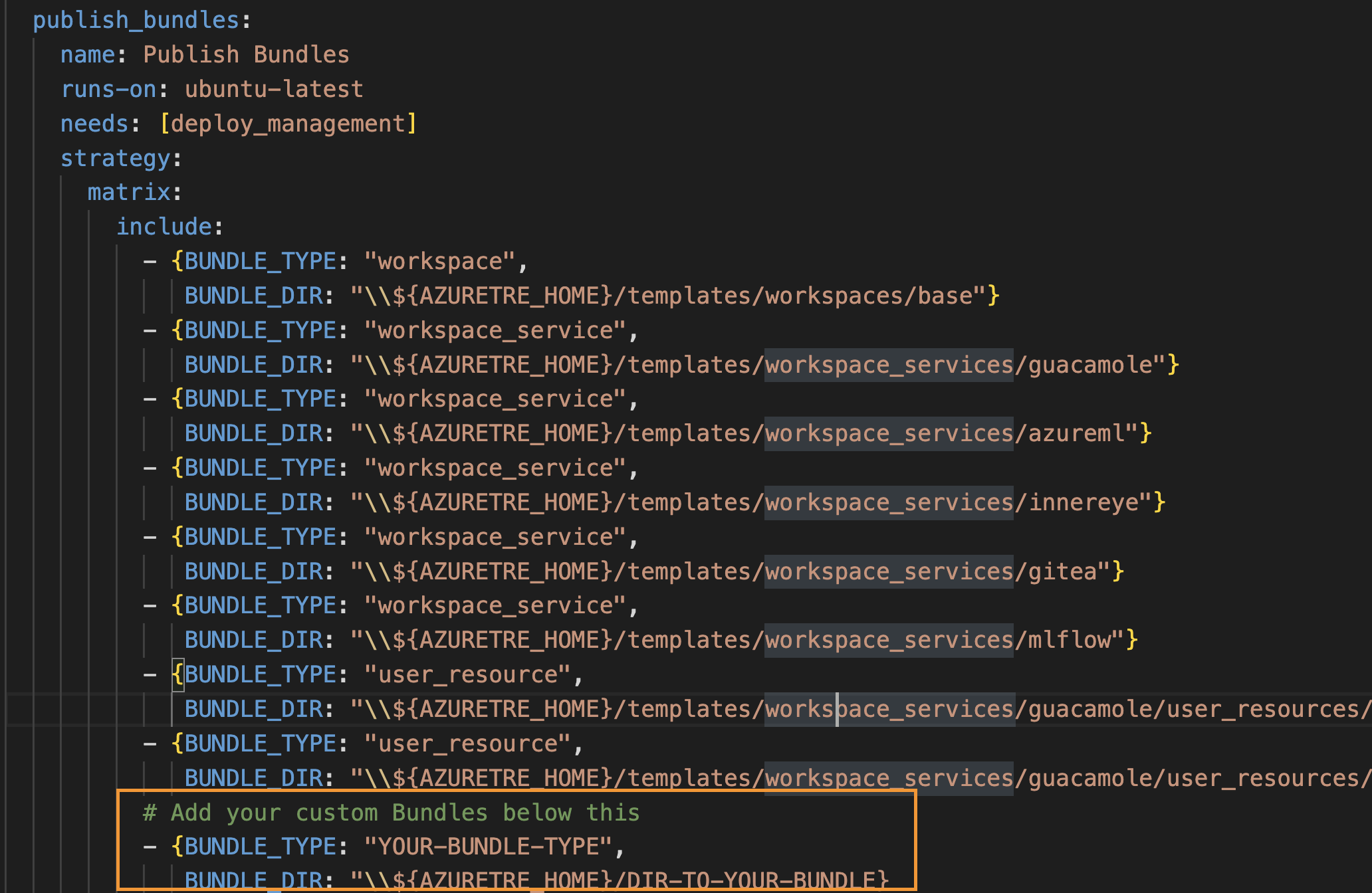Click the YOUR-BUNDLE-TYPE placeholder string
Image resolution: width=1372 pixels, height=893 pixels.
(x=488, y=846)
